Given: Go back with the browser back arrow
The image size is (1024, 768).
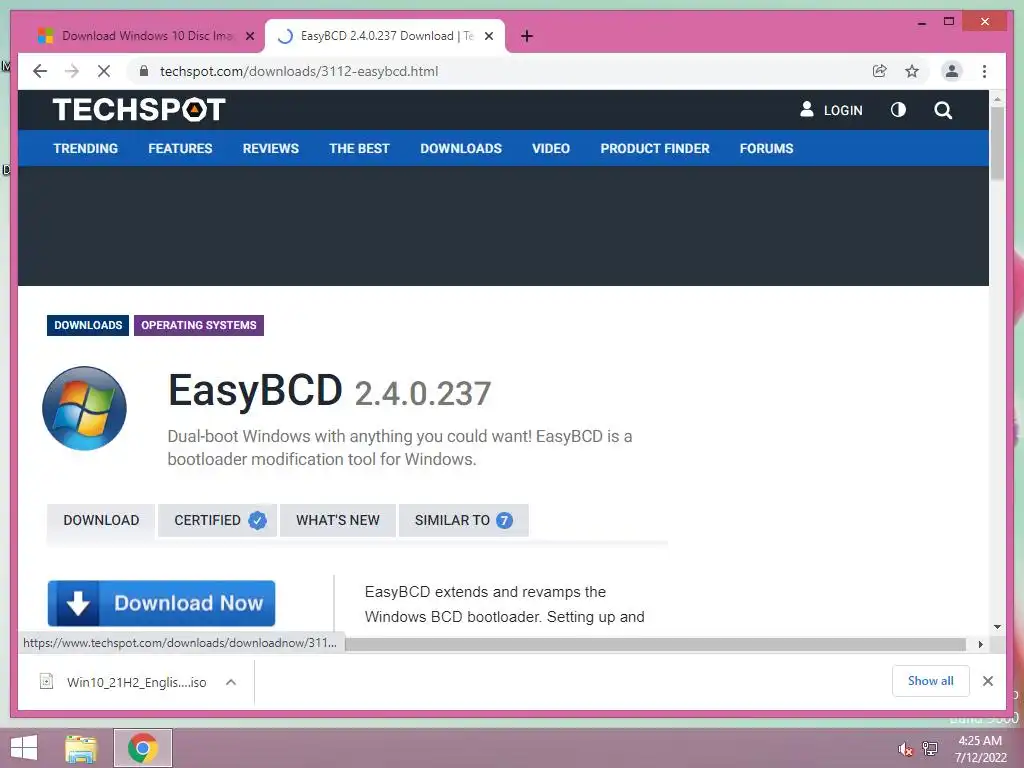Looking at the screenshot, I should click(40, 71).
